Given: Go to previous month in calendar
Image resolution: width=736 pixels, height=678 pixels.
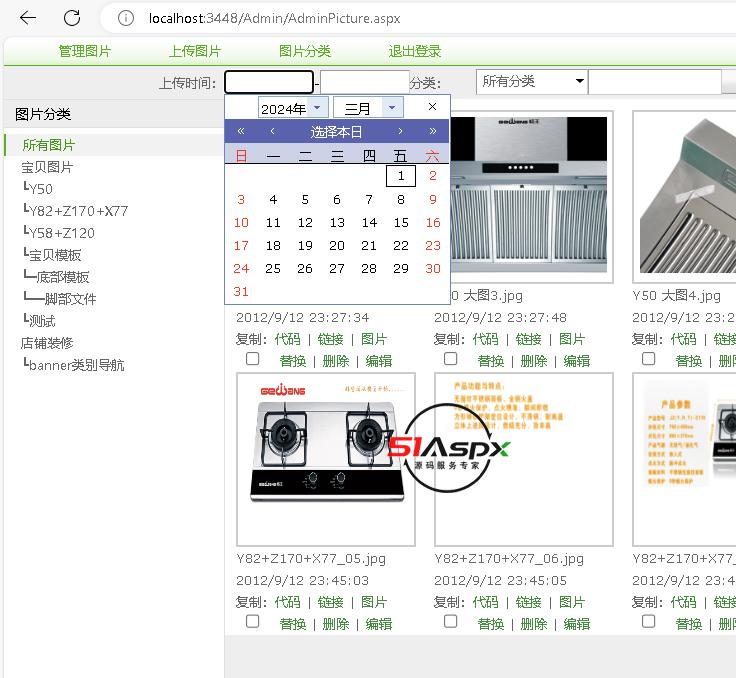Looking at the screenshot, I should 273,131.
